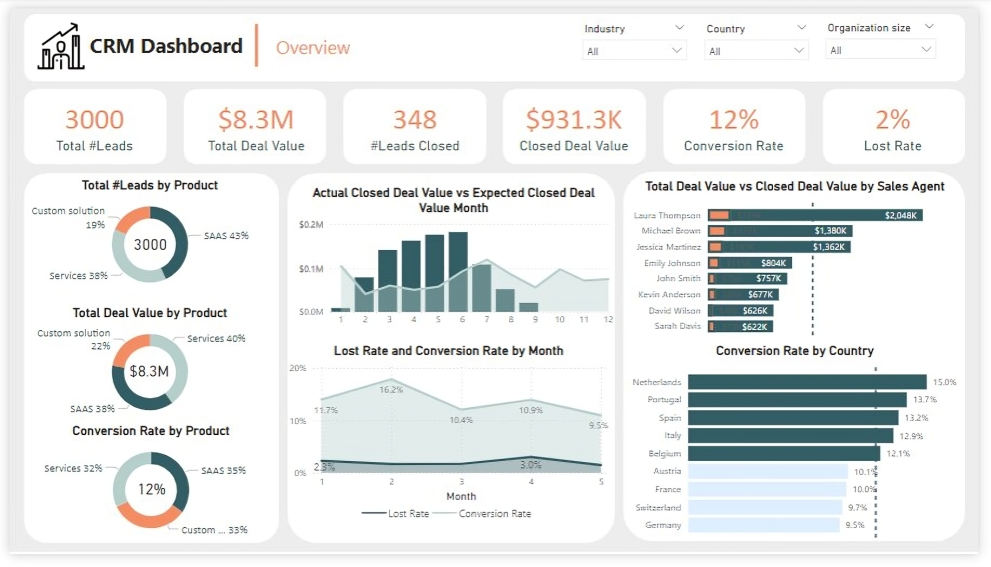This screenshot has height=567, width=991.
Task: Expand the chevron beside the Country label
Action: [801, 28]
